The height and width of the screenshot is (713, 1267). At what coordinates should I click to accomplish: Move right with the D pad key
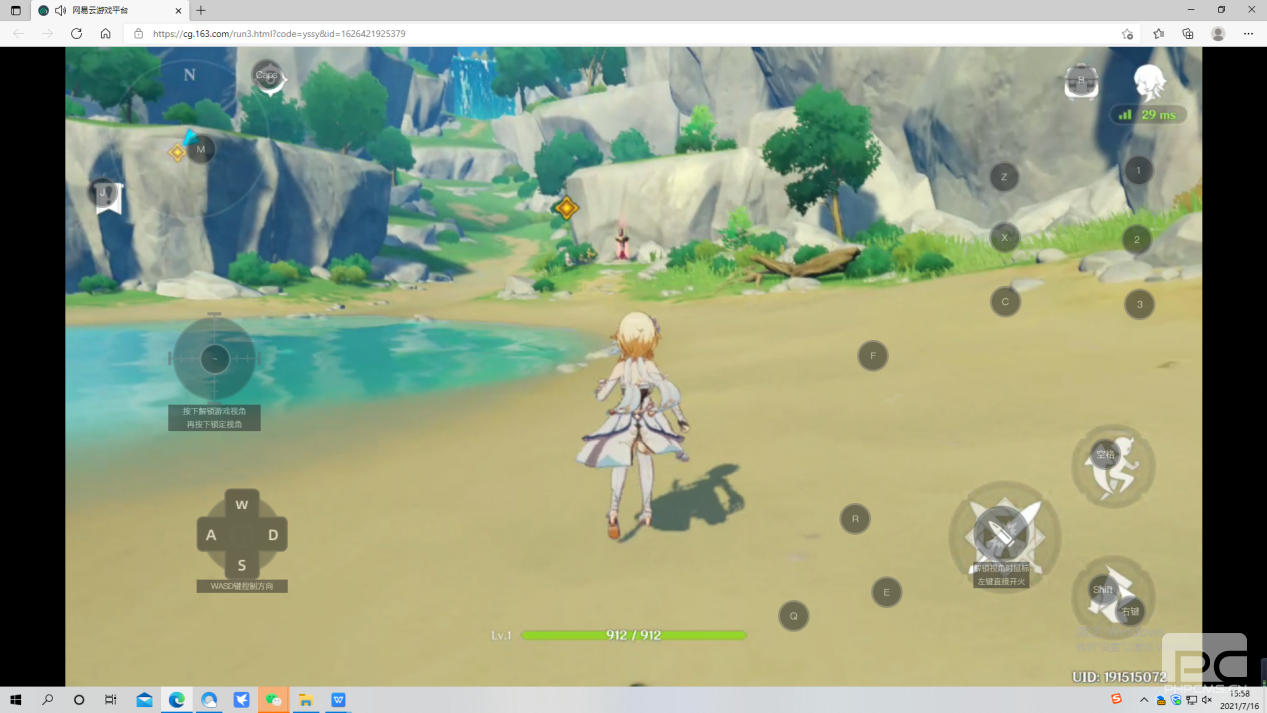tap(273, 535)
